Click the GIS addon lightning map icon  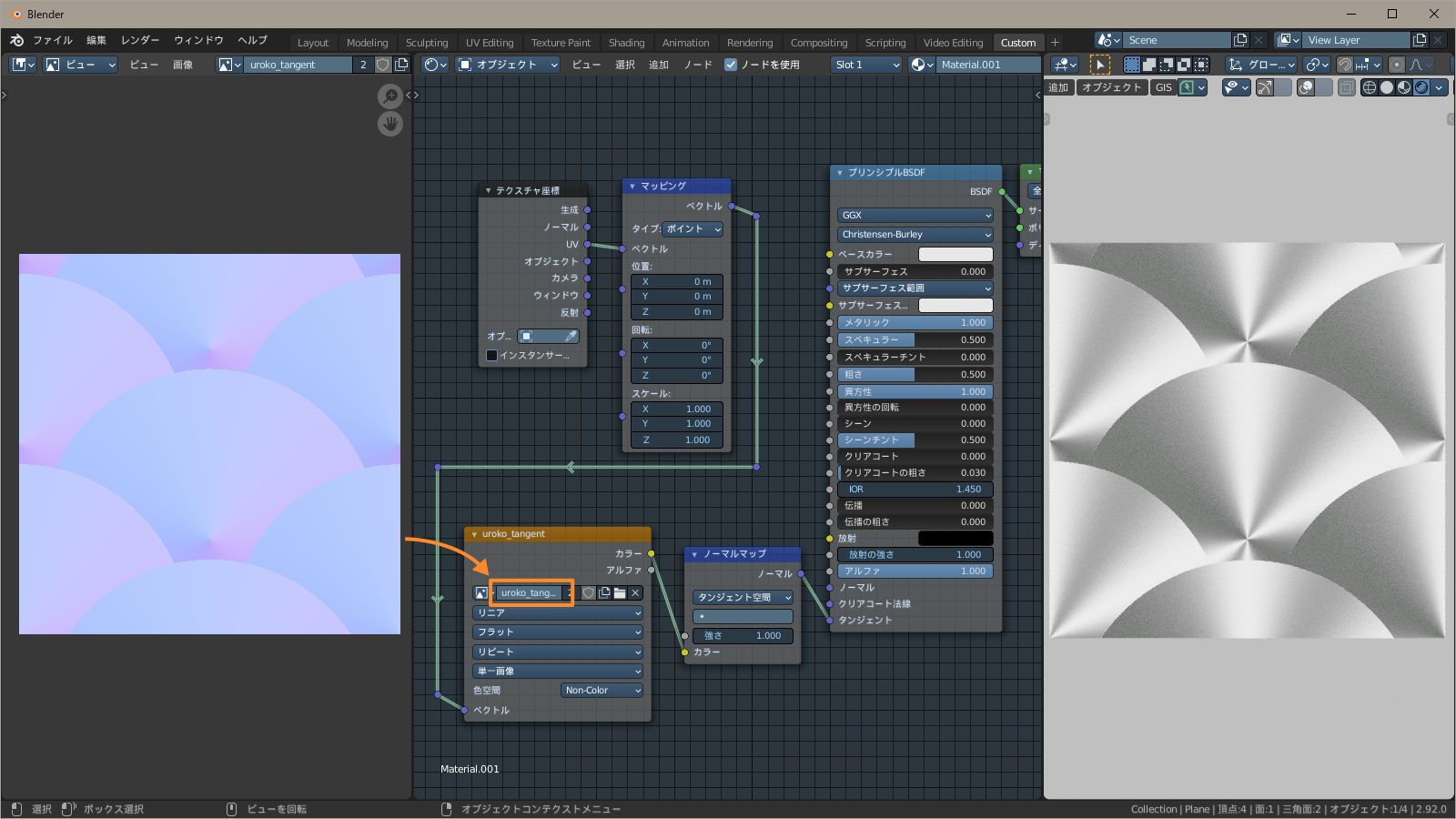[x=1186, y=87]
